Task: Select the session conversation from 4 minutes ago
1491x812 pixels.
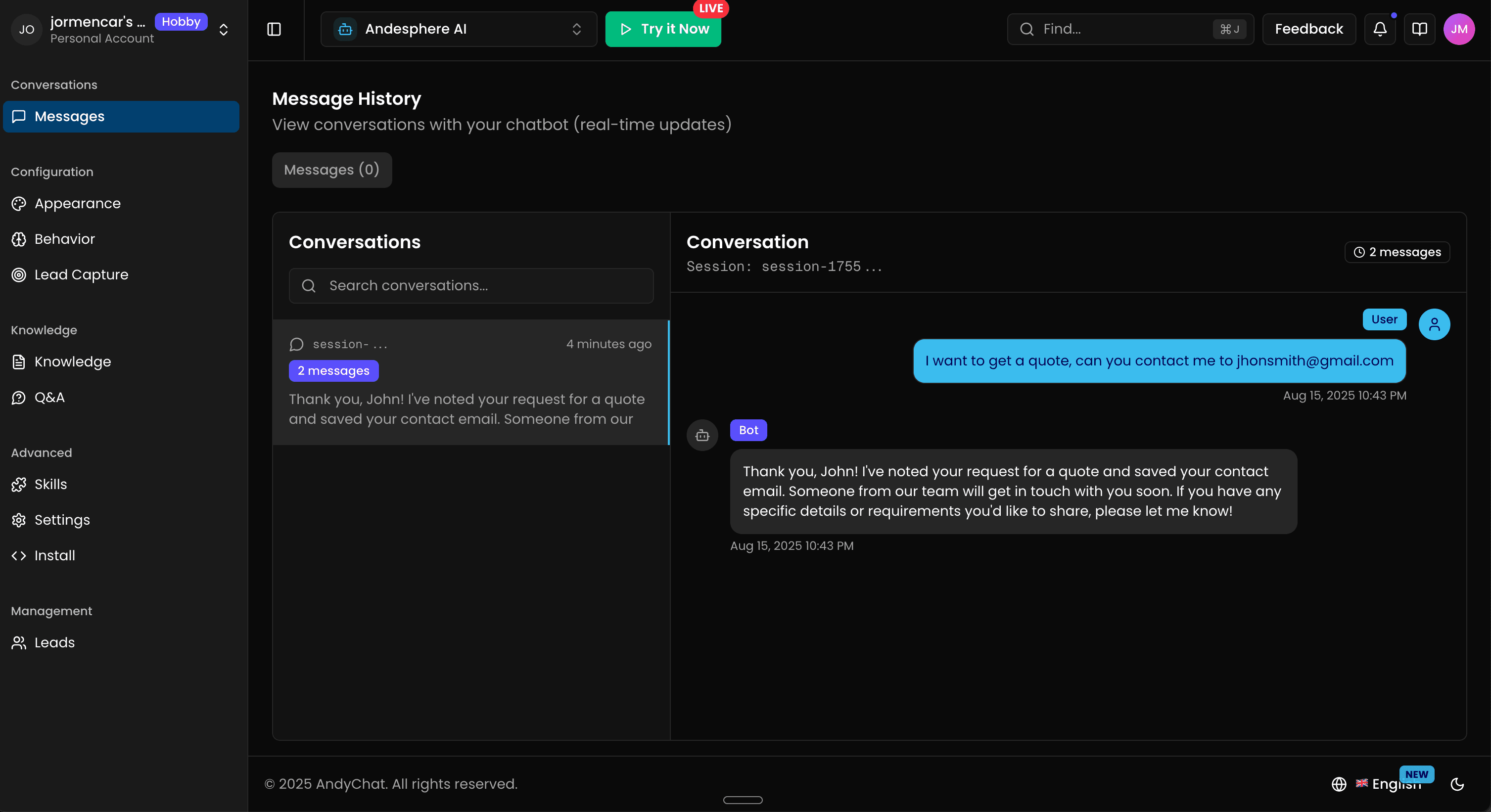Action: (x=470, y=382)
